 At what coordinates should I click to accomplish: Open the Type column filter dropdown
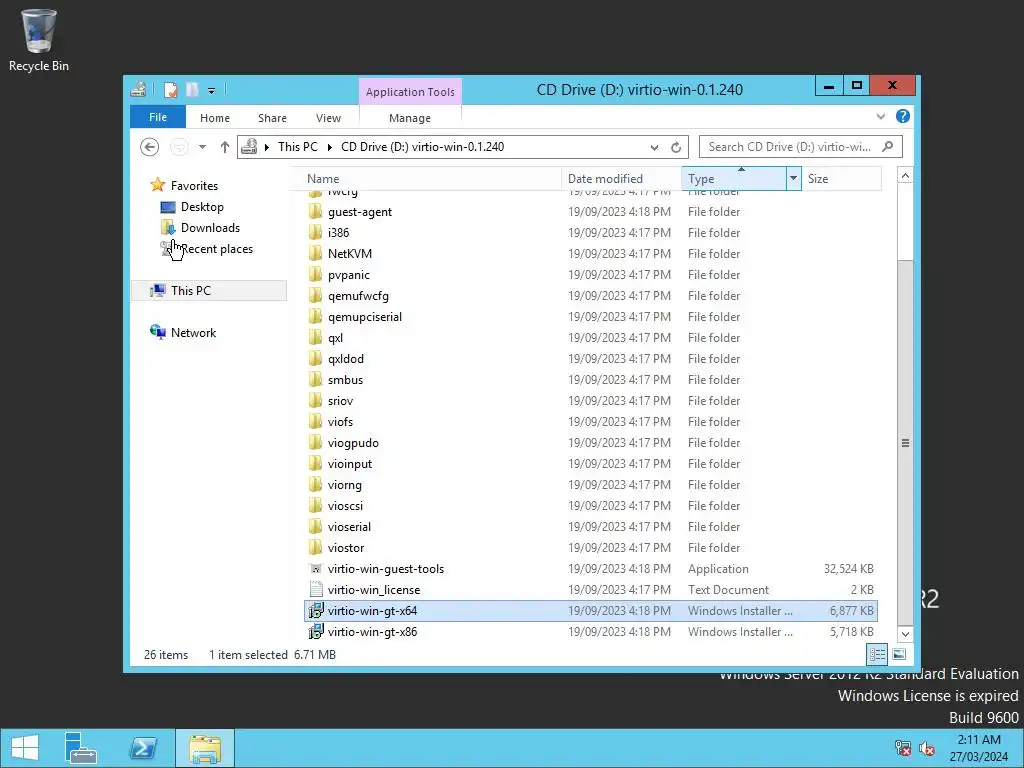click(x=793, y=178)
